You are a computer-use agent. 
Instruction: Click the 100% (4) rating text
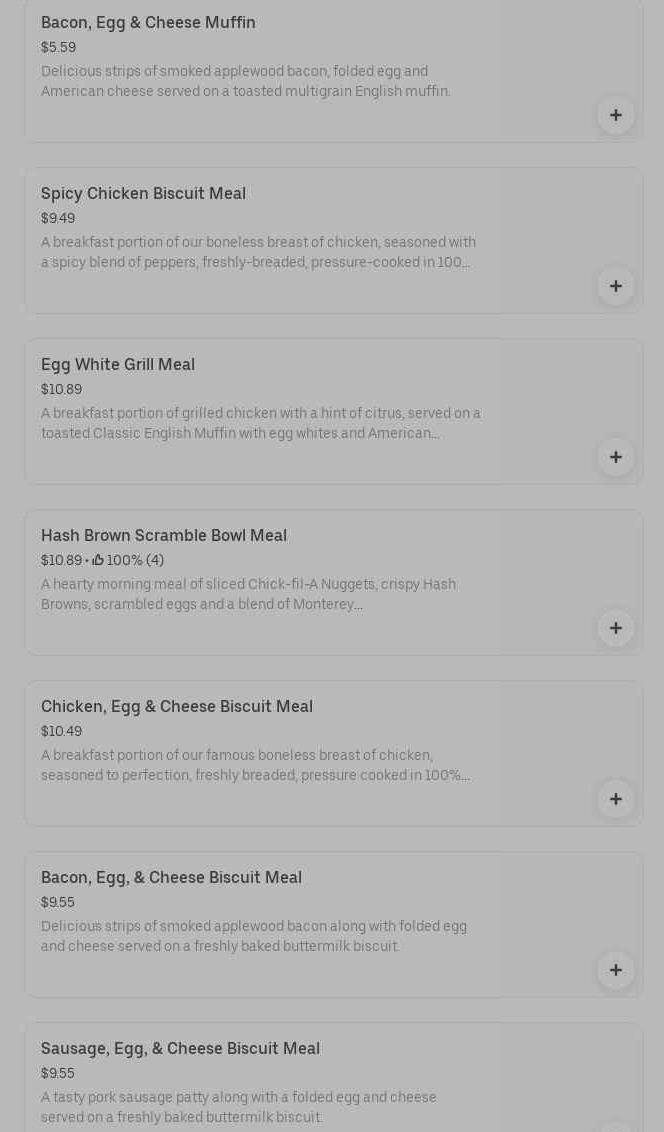click(x=135, y=560)
